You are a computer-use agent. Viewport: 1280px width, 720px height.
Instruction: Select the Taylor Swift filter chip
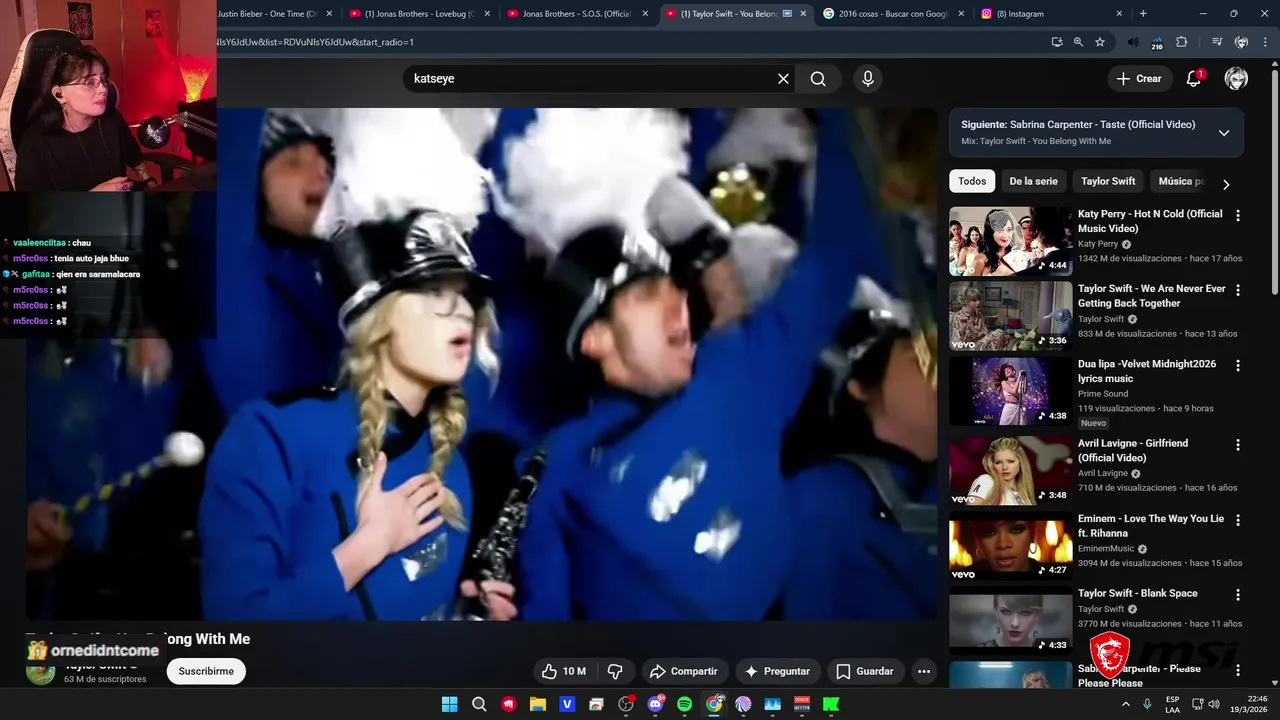point(1108,181)
